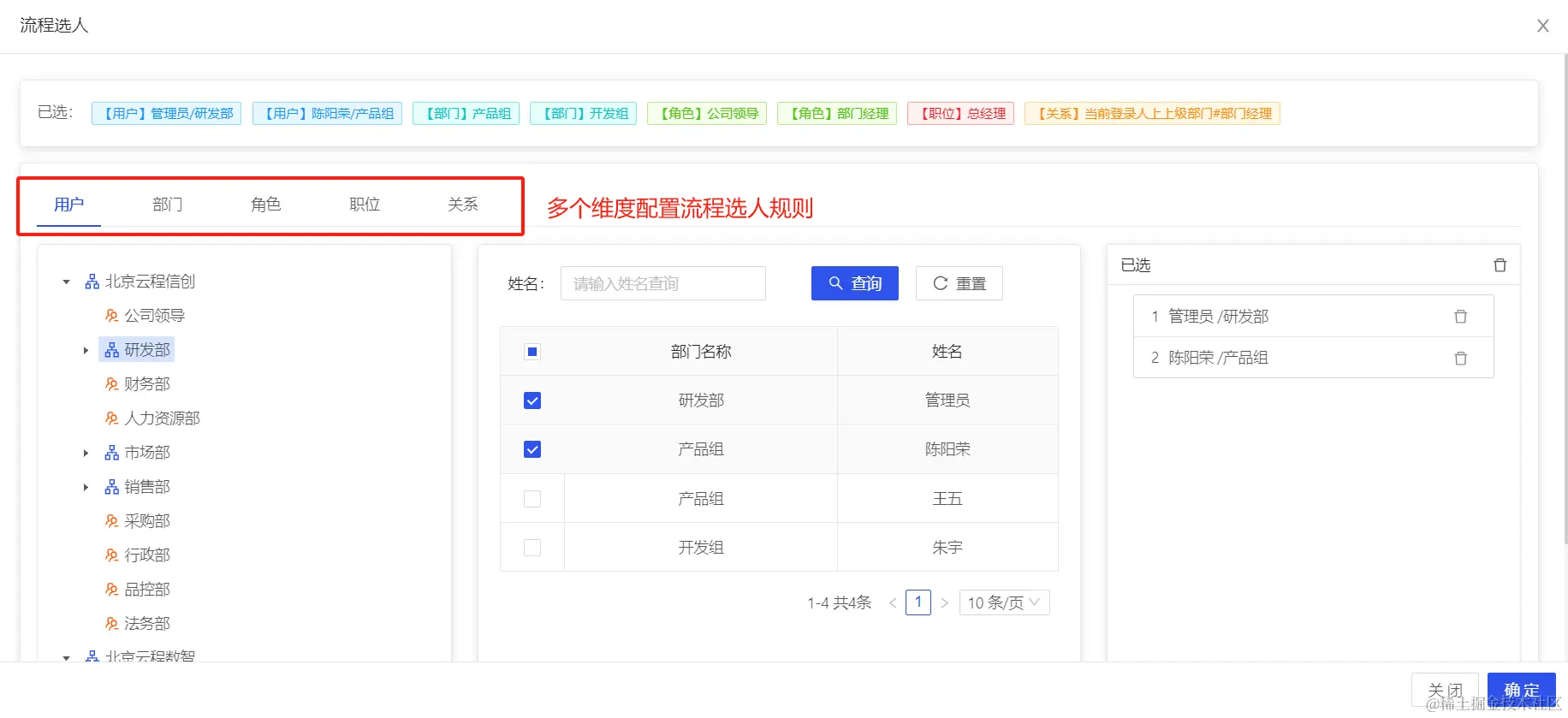
Task: Go to the previous page arrow
Action: point(893,603)
